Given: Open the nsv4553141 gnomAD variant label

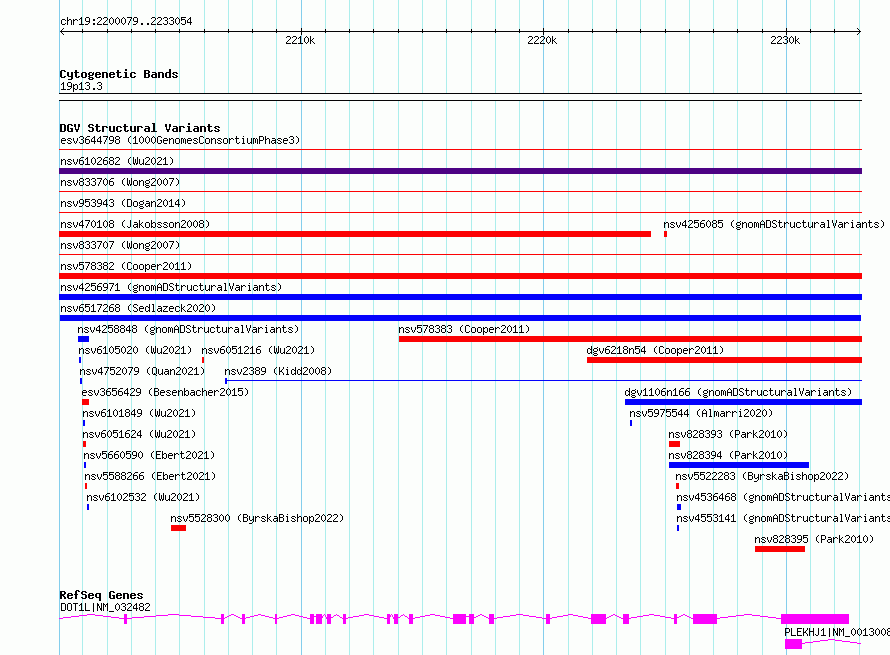Looking at the screenshot, I should [x=783, y=518].
